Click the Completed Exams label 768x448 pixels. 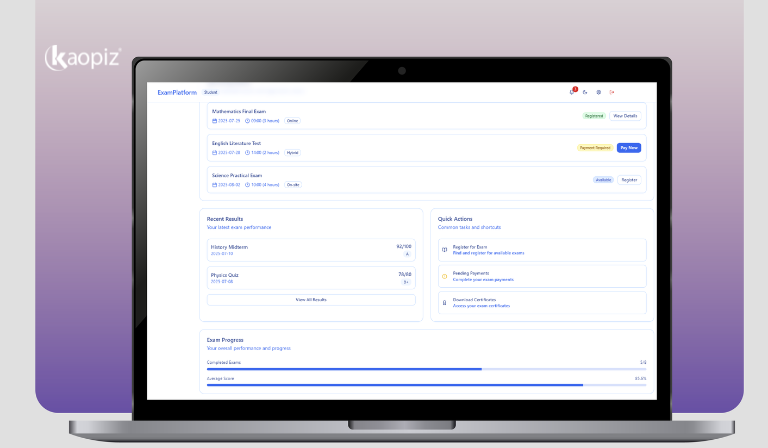(224, 363)
